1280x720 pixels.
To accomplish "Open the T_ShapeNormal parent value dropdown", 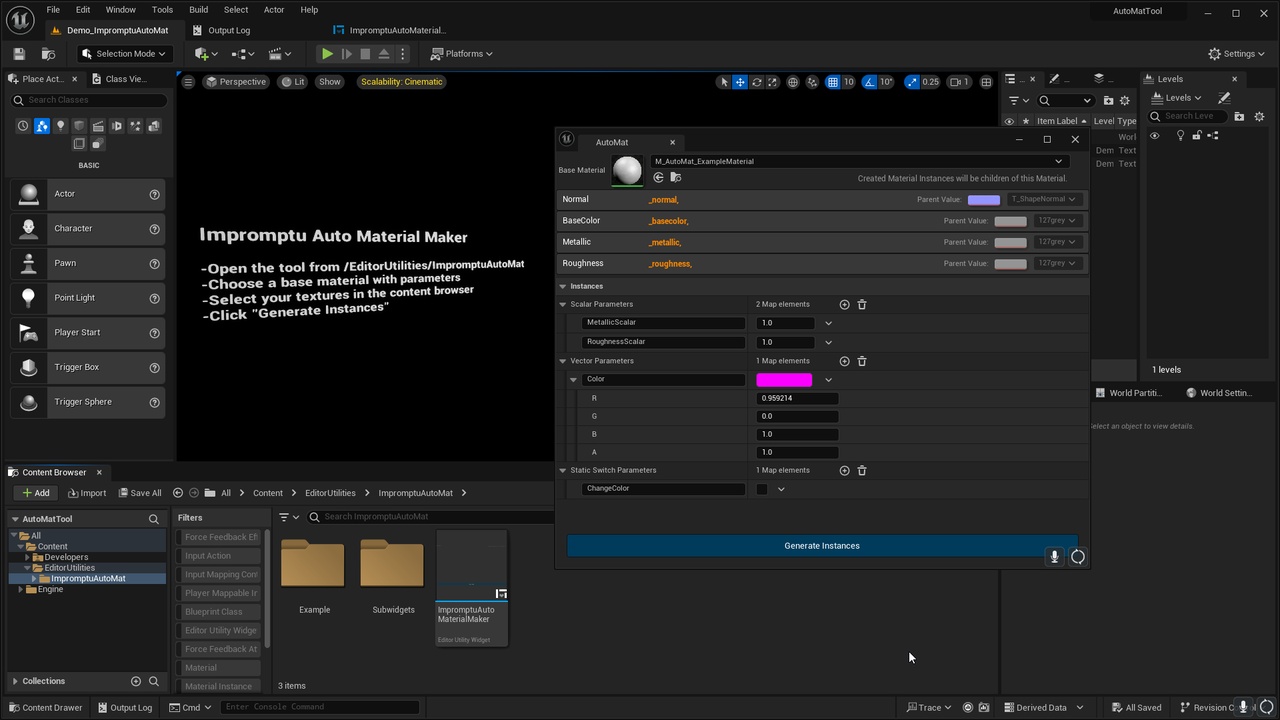I will (1044, 199).
